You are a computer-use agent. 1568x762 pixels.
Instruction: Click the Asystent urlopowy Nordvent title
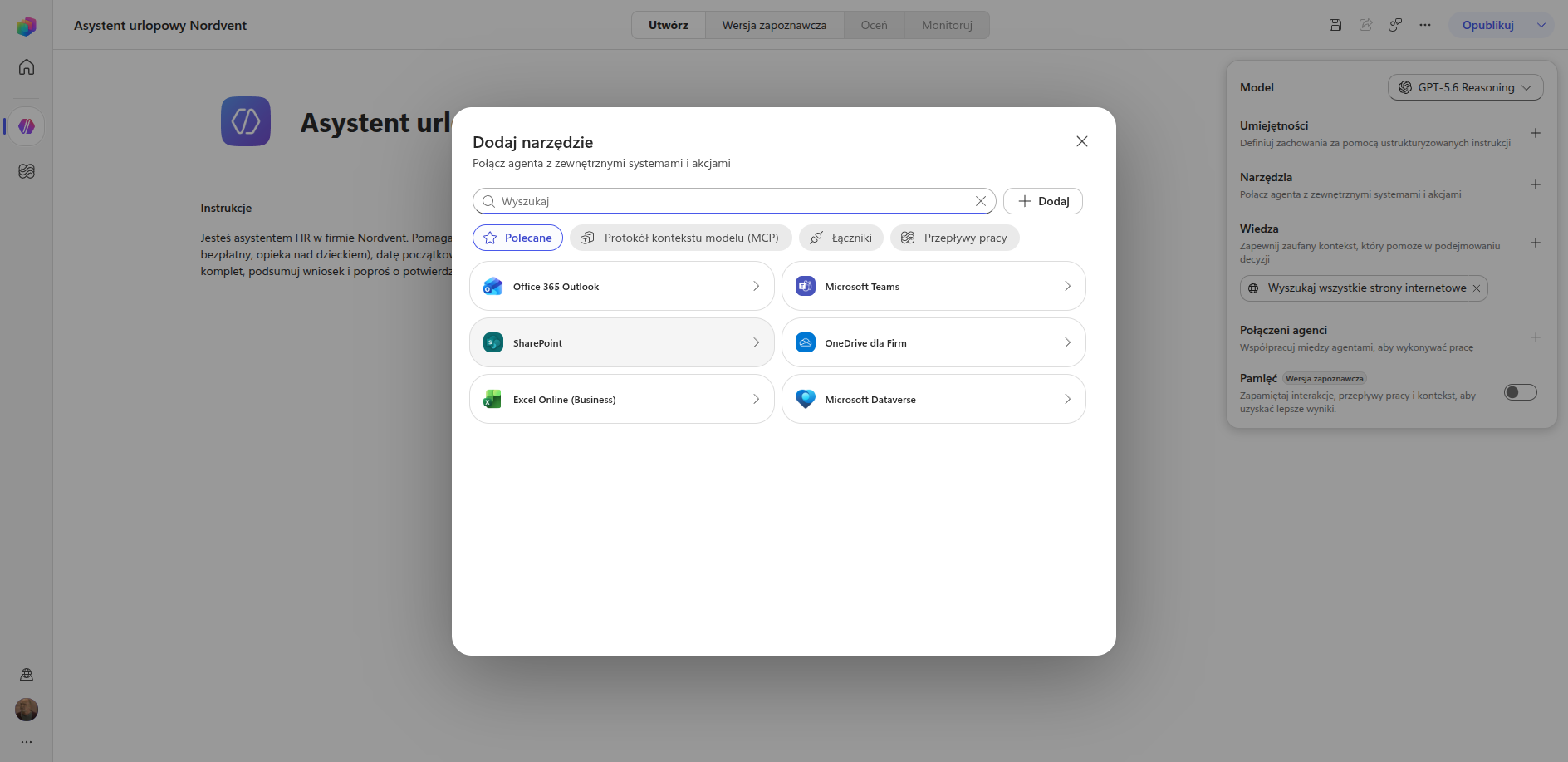tap(160, 25)
